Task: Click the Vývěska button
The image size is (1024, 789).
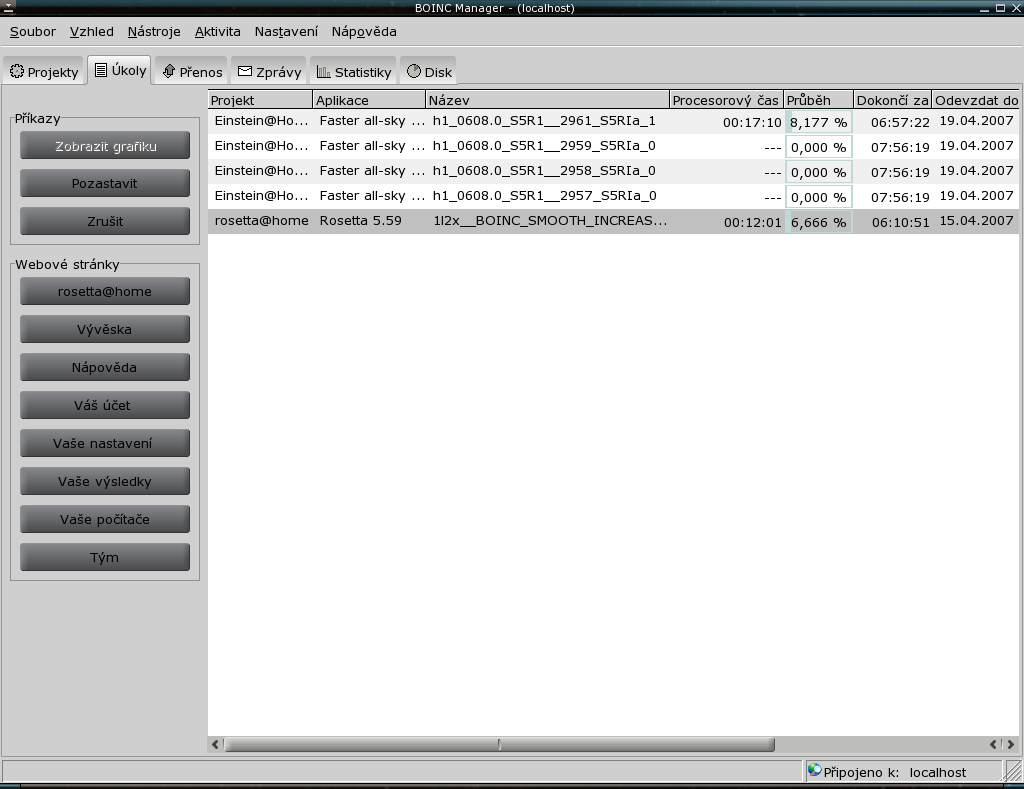Action: tap(105, 329)
